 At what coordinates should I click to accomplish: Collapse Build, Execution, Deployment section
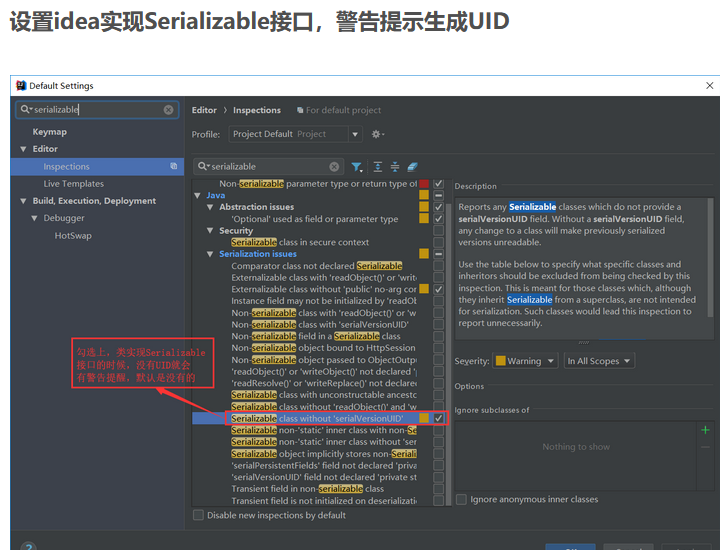click(x=23, y=201)
